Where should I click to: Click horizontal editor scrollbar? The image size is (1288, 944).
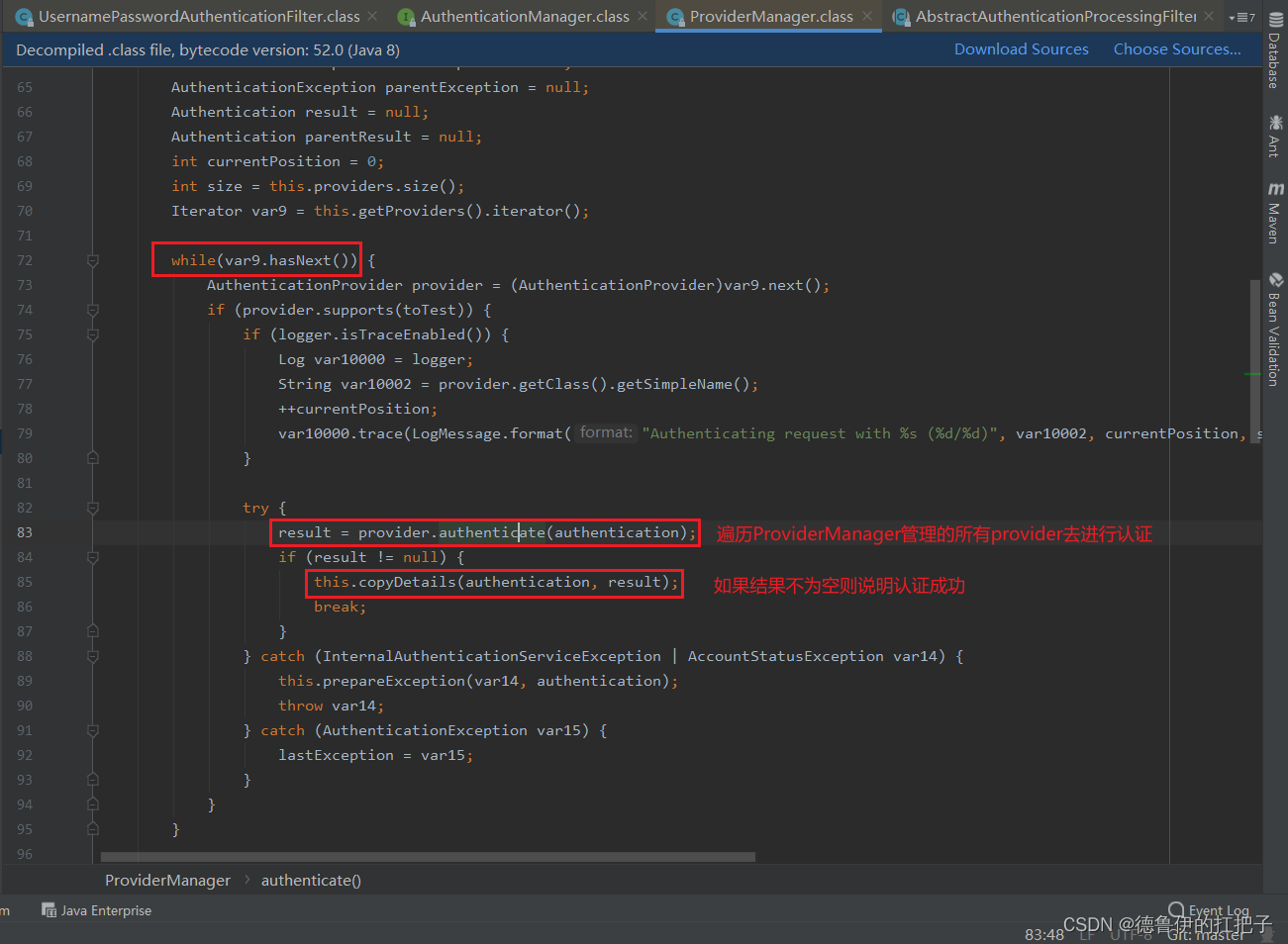pyautogui.click(x=428, y=857)
